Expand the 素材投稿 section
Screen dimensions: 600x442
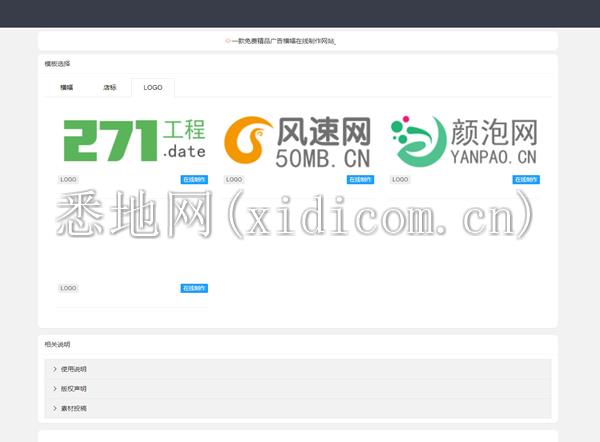tap(298, 408)
